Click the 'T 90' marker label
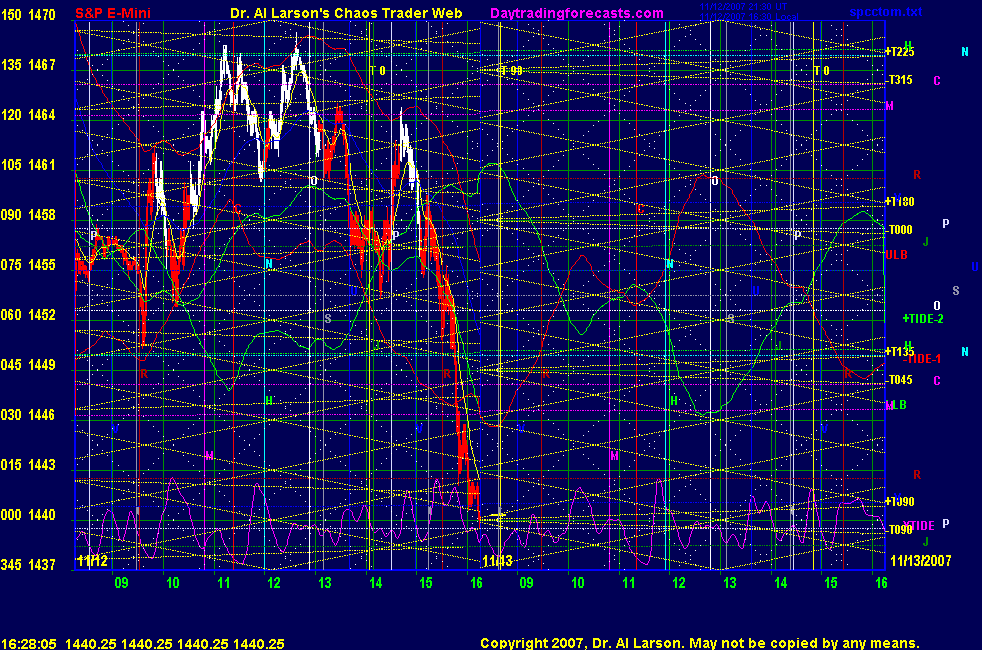 click(x=511, y=70)
